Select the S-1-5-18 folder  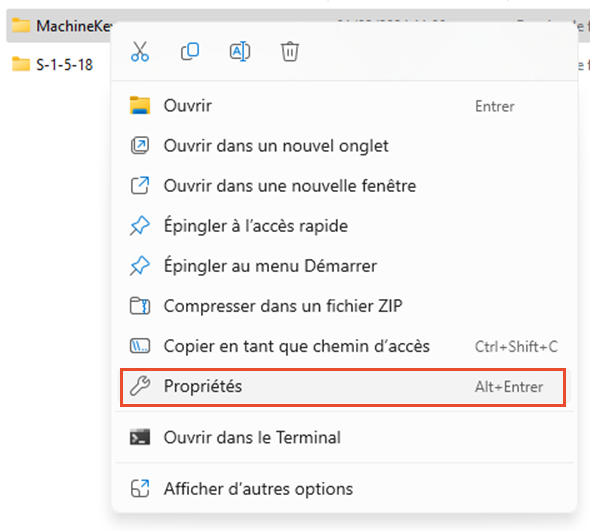[x=53, y=64]
